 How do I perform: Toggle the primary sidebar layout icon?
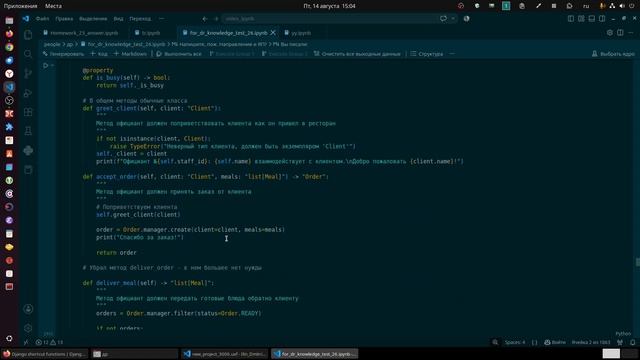[571, 19]
